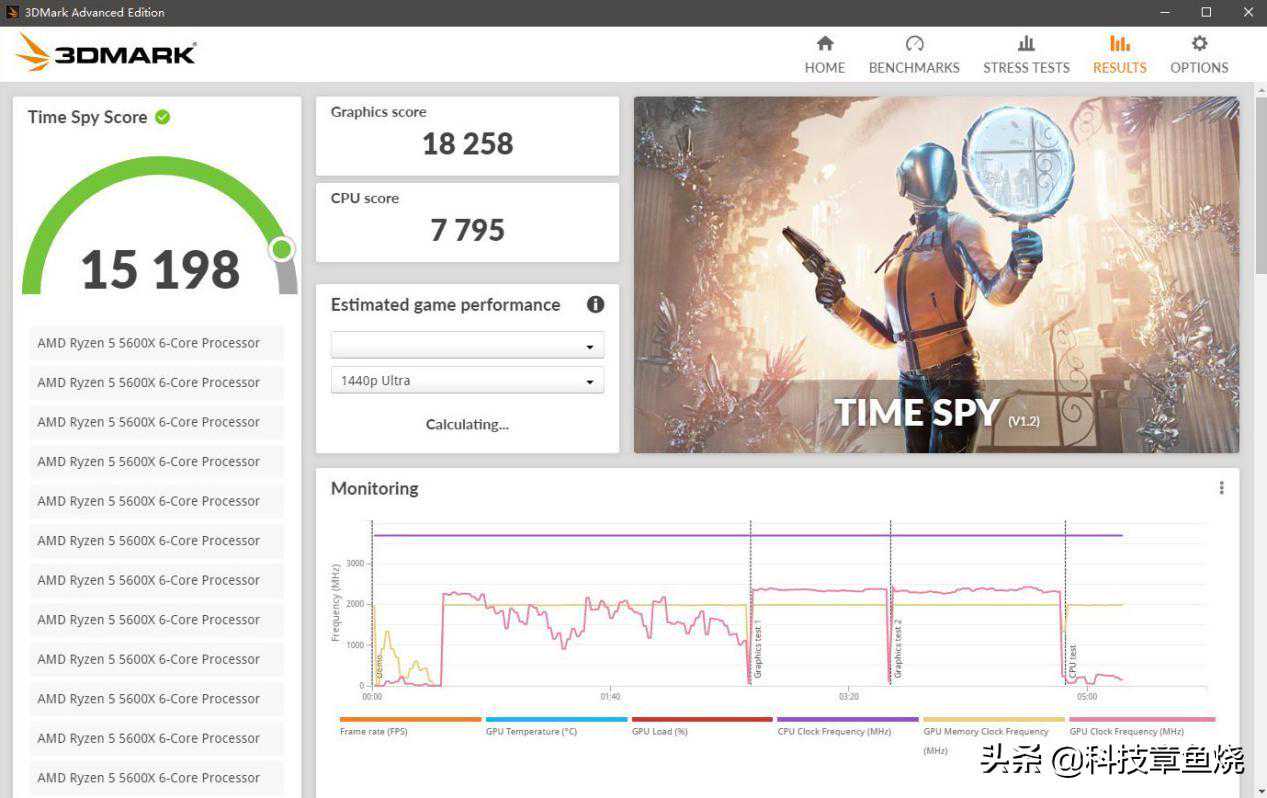The image size is (1267, 798).
Task: Click the last AMD Ryzen 5 5600X entry
Action: [x=156, y=778]
